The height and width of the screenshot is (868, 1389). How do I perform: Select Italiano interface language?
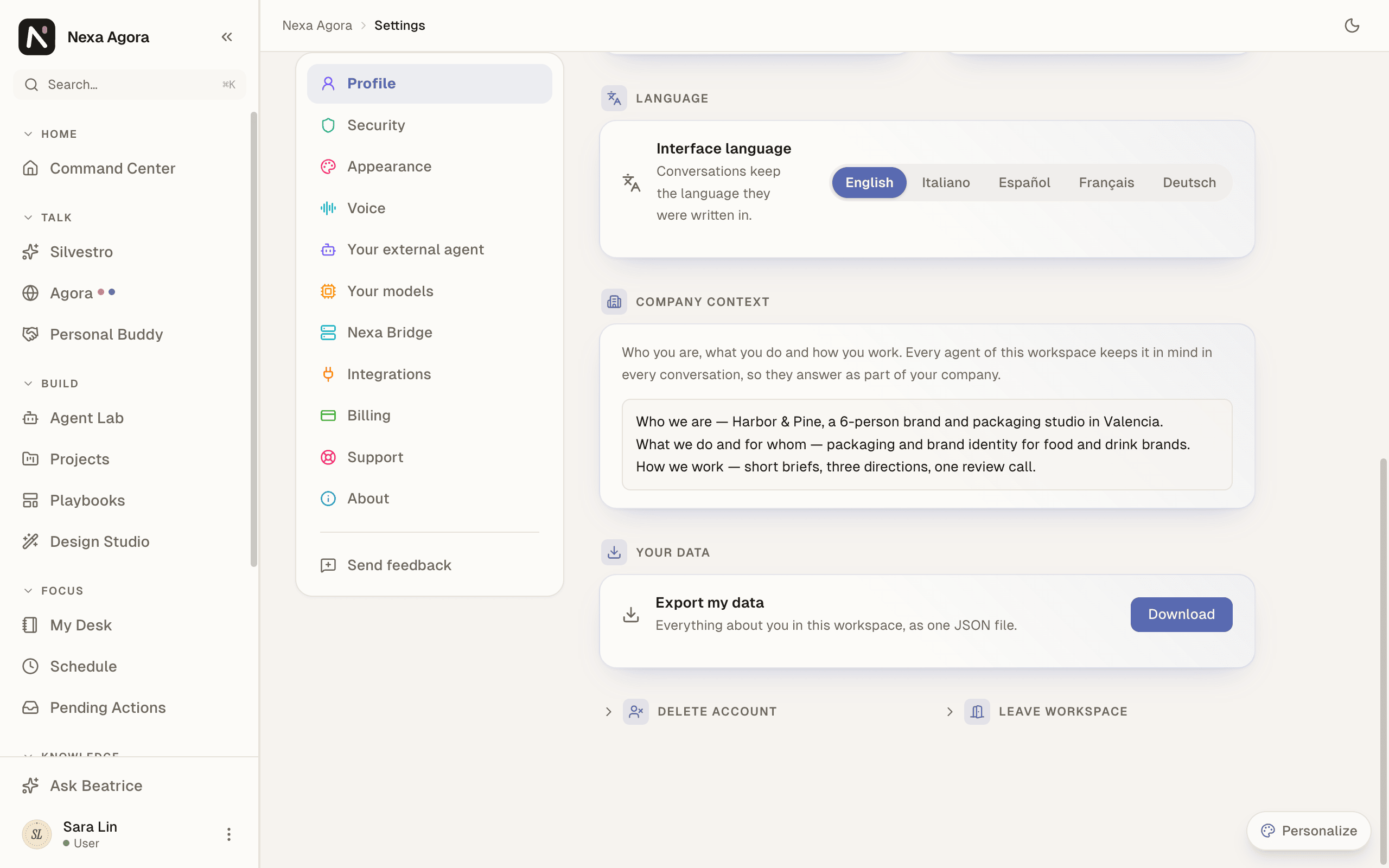(x=945, y=183)
